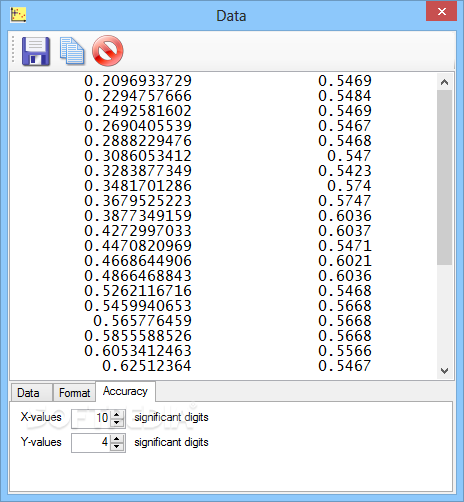Click the value 0.2492581602
464x502 pixels.
coord(138,111)
